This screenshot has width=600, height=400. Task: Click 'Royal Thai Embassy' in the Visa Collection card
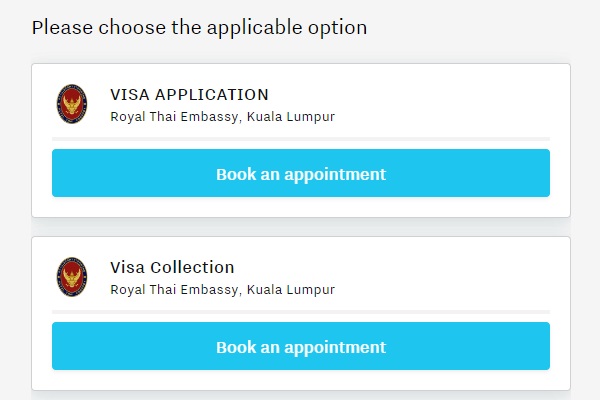click(174, 290)
